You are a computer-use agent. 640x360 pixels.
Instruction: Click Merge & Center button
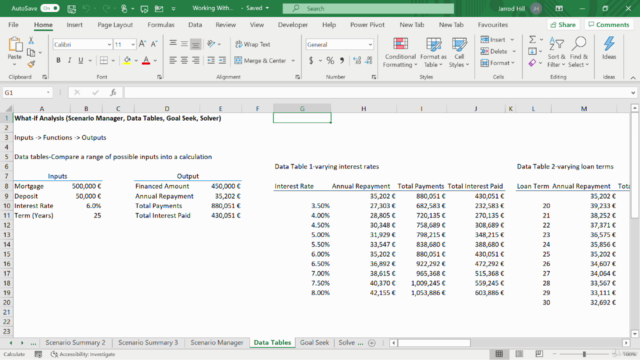(x=260, y=60)
